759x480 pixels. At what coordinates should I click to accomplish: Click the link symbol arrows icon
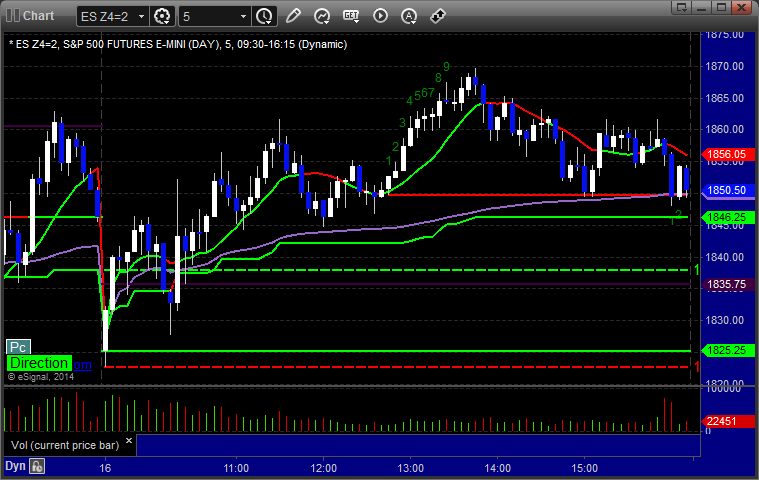point(438,16)
